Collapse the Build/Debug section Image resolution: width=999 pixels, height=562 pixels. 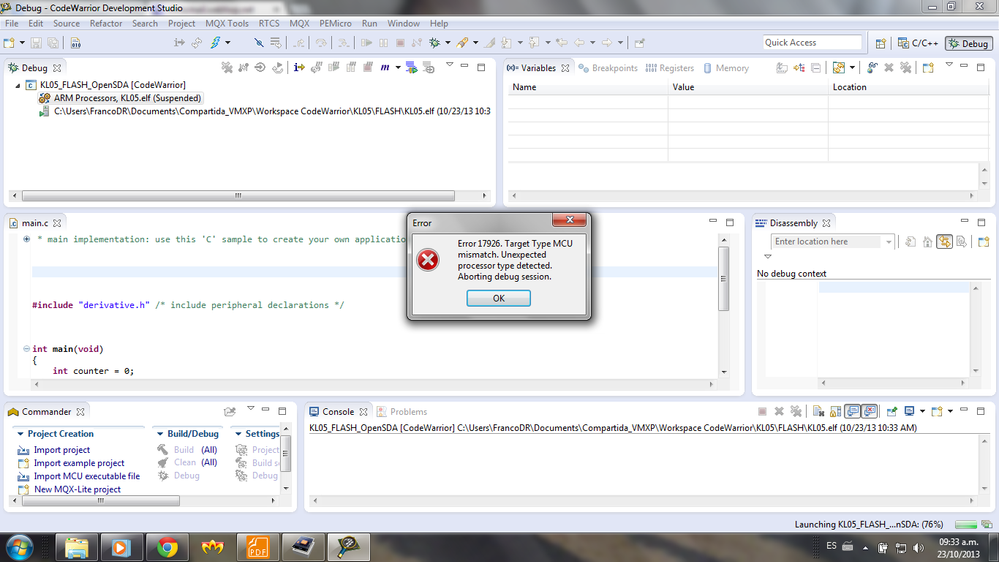tap(160, 434)
